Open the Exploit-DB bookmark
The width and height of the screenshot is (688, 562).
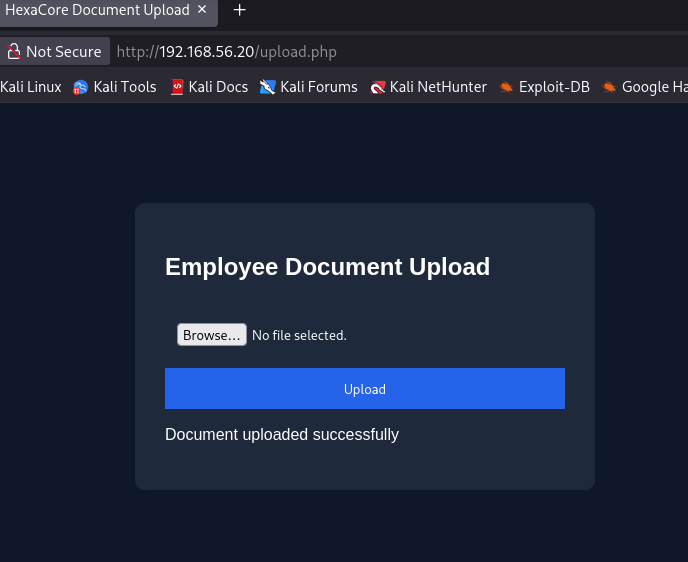pos(545,87)
